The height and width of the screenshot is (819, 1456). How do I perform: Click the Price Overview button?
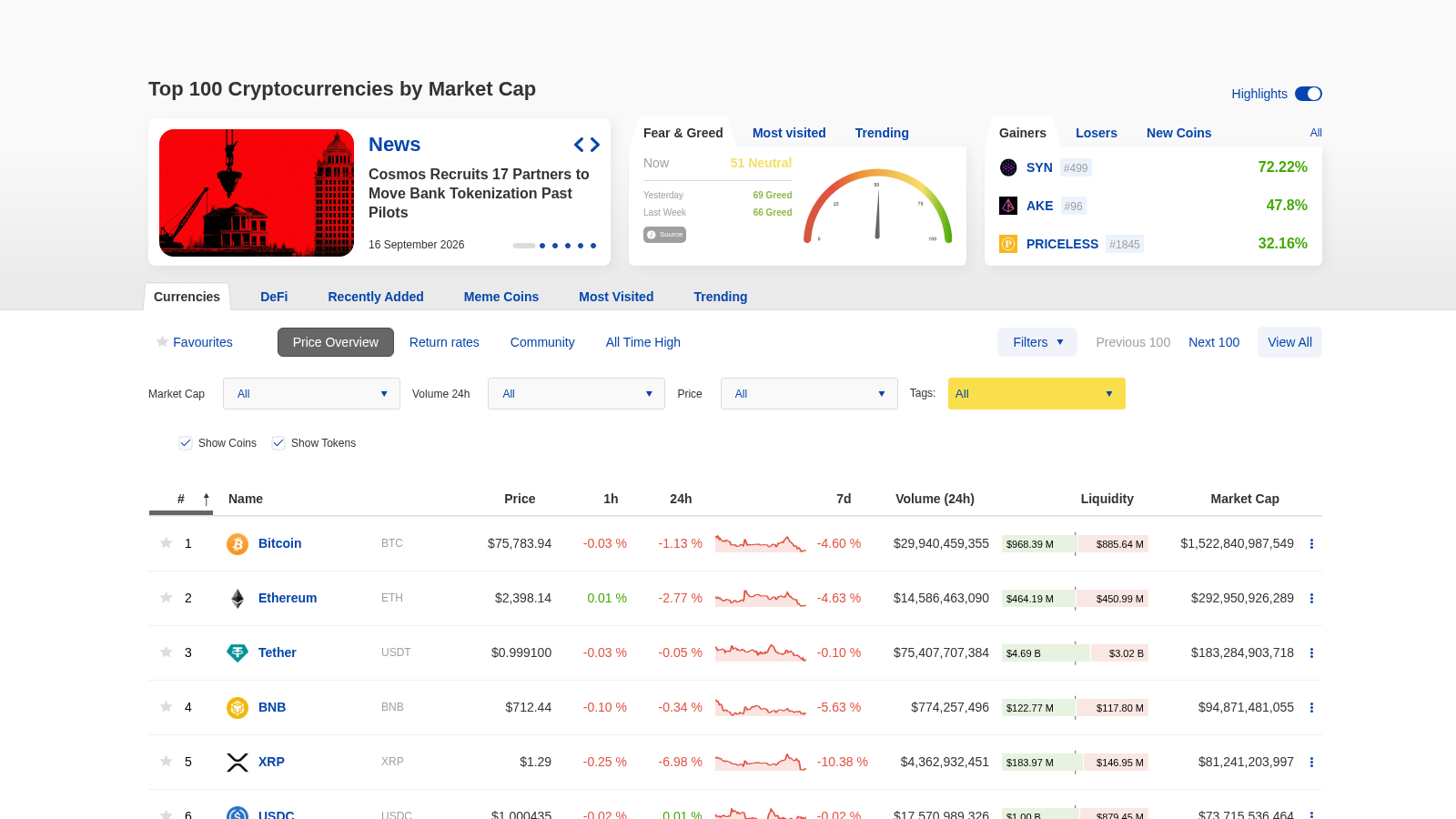(336, 342)
